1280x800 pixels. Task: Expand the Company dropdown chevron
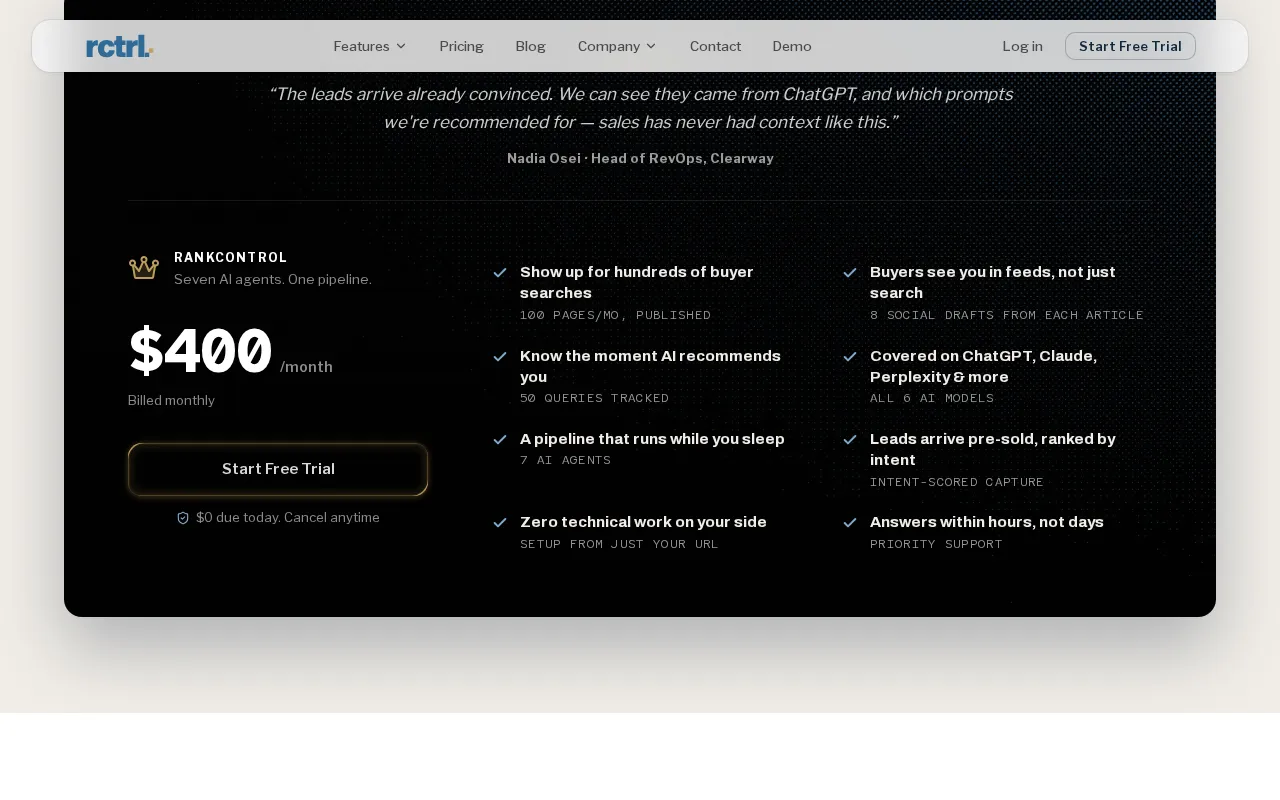click(x=651, y=46)
